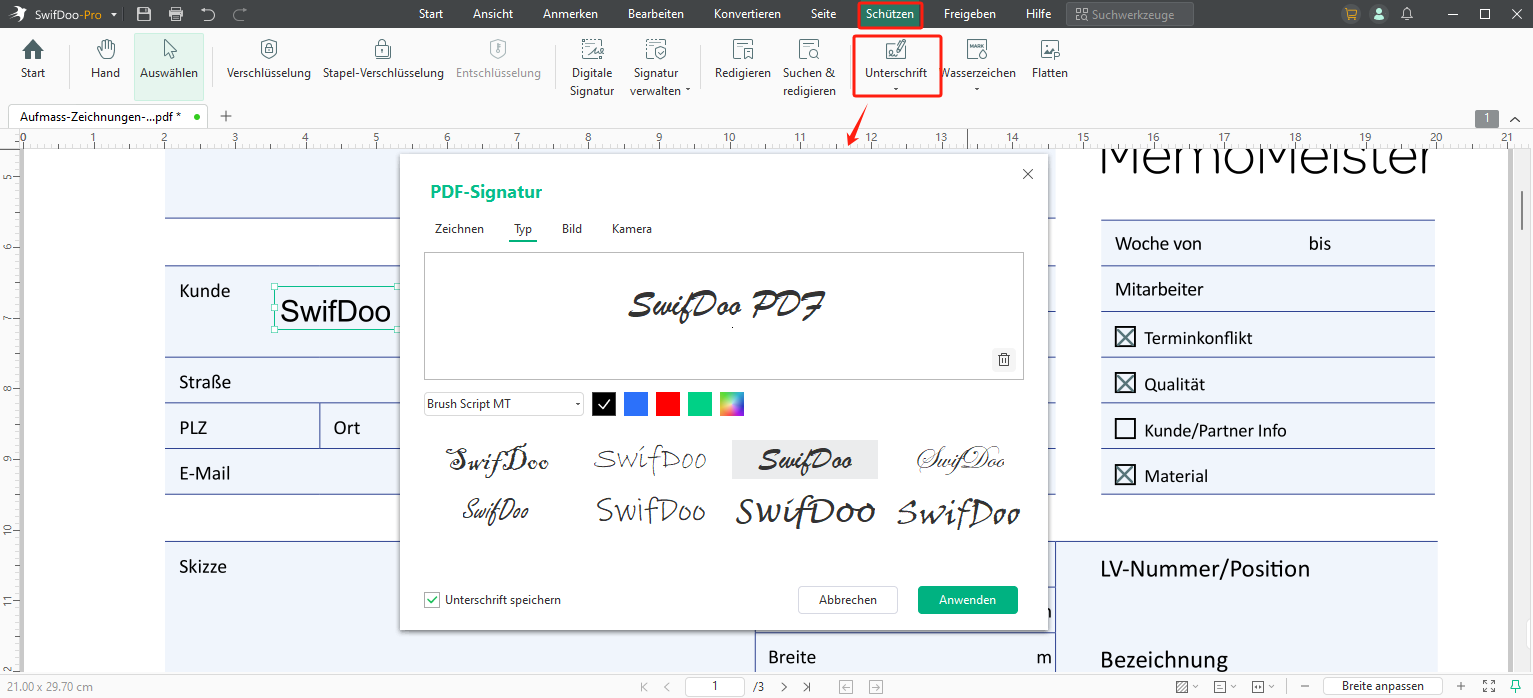Image resolution: width=1533 pixels, height=698 pixels.
Task: Click the notification bell icon
Action: 1406,15
